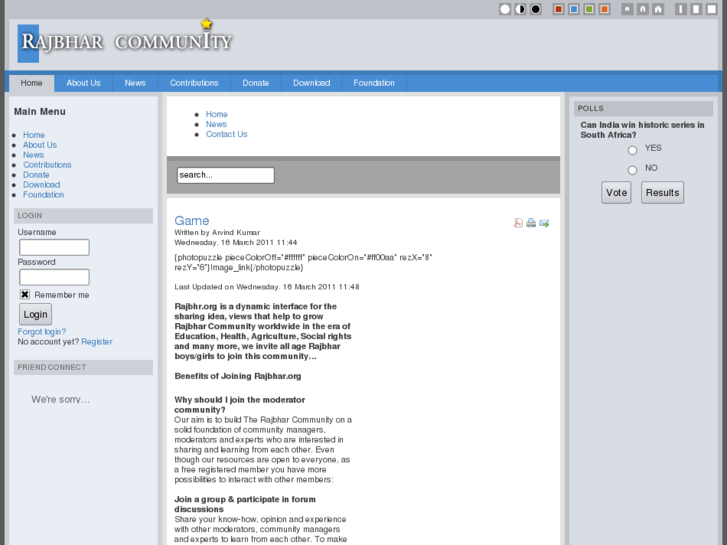Choose the orange color scheme swatch
The width and height of the screenshot is (727, 545).
pyautogui.click(x=605, y=9)
